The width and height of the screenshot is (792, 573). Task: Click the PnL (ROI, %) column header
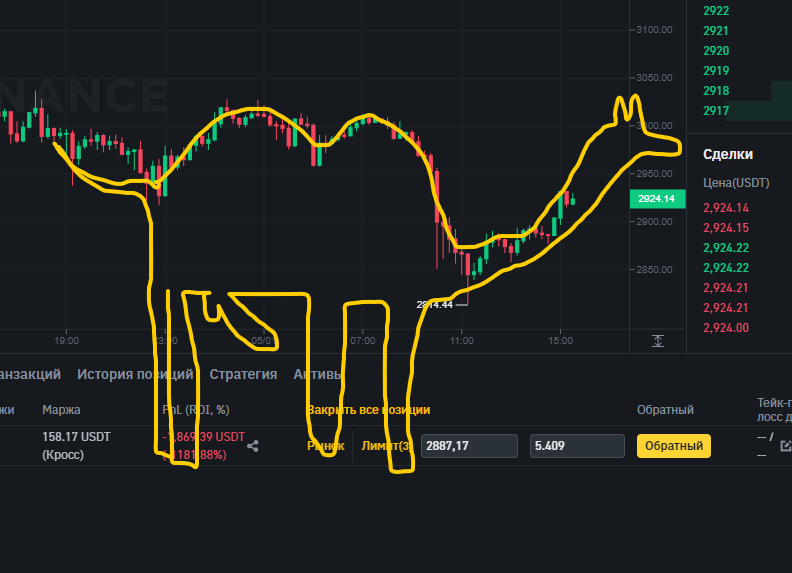(x=196, y=410)
